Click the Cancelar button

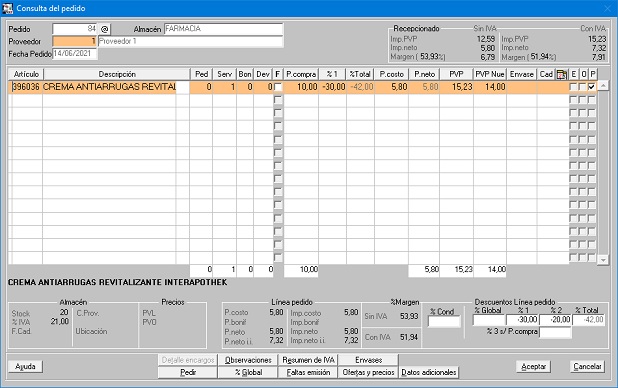pos(587,366)
